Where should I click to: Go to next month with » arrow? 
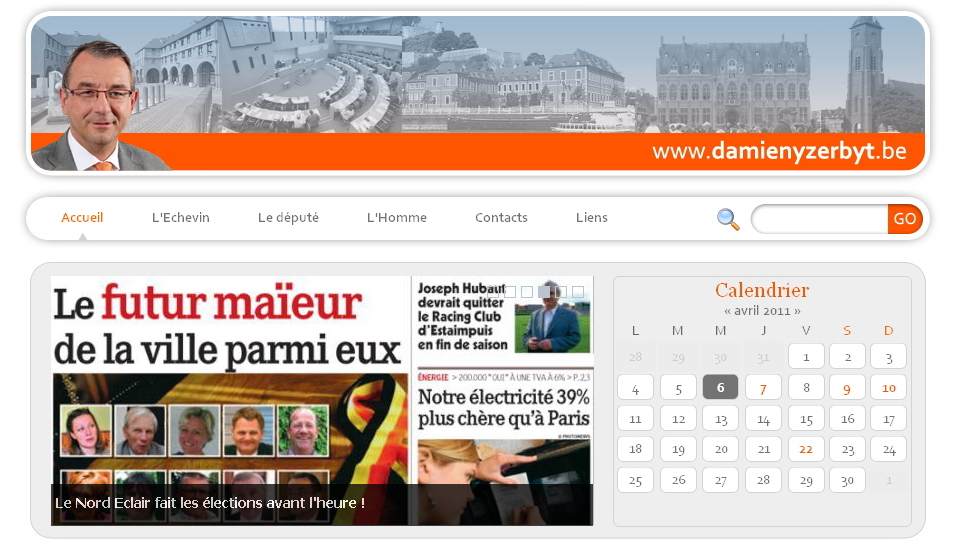[x=797, y=311]
